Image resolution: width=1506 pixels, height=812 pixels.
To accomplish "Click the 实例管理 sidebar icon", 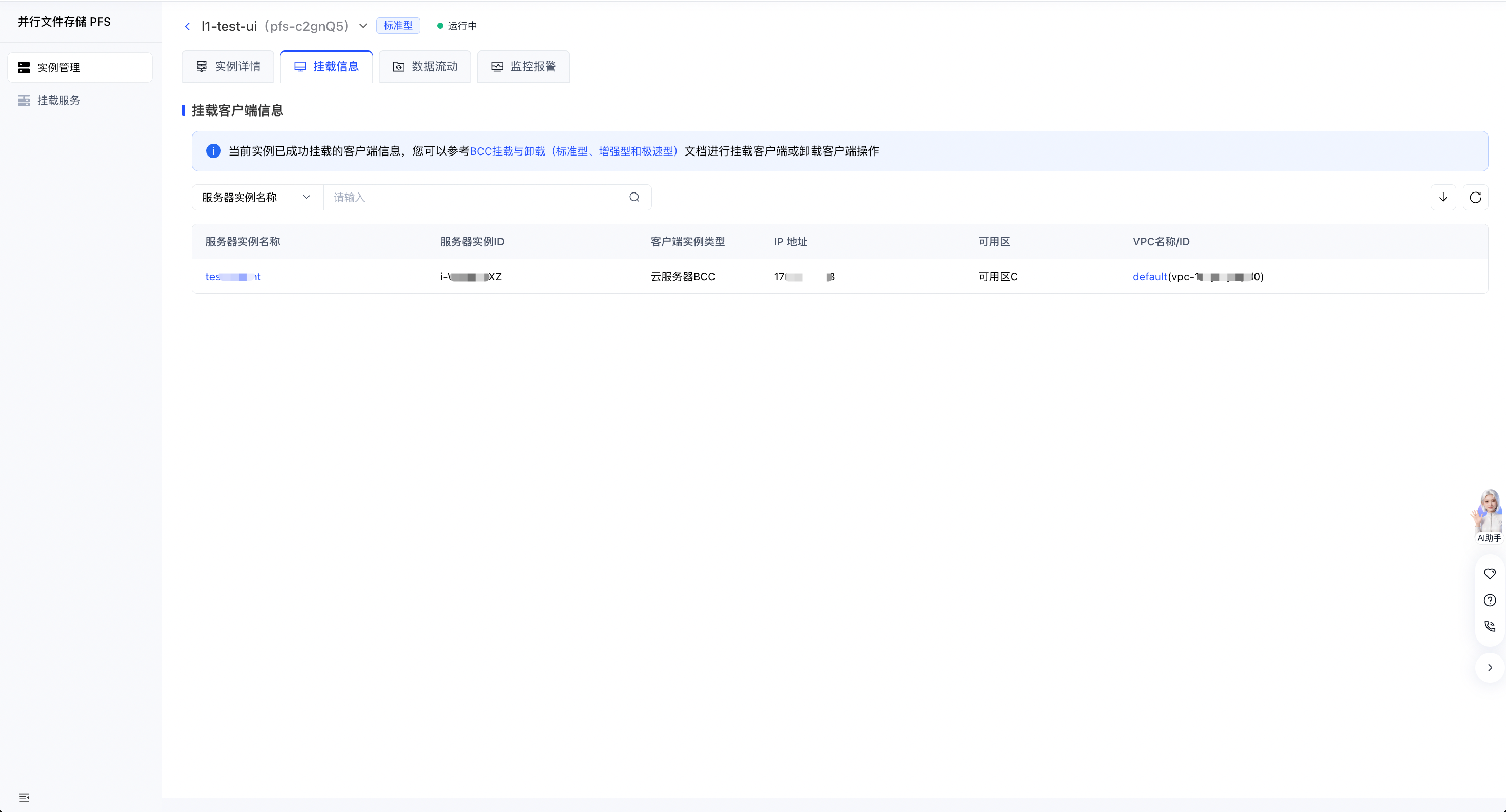I will 24,68.
